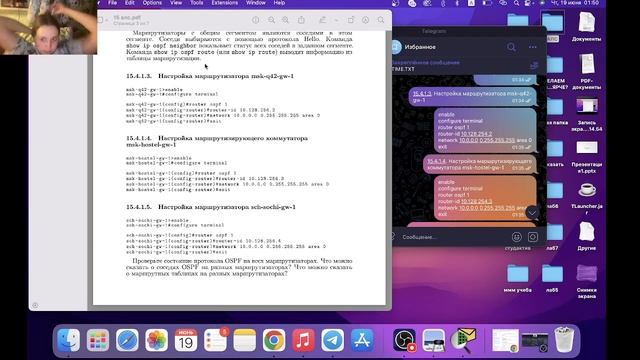Image resolution: width=640 pixels, height=360 pixels.
Task: Open the Edit menu
Action: tap(129, 3)
